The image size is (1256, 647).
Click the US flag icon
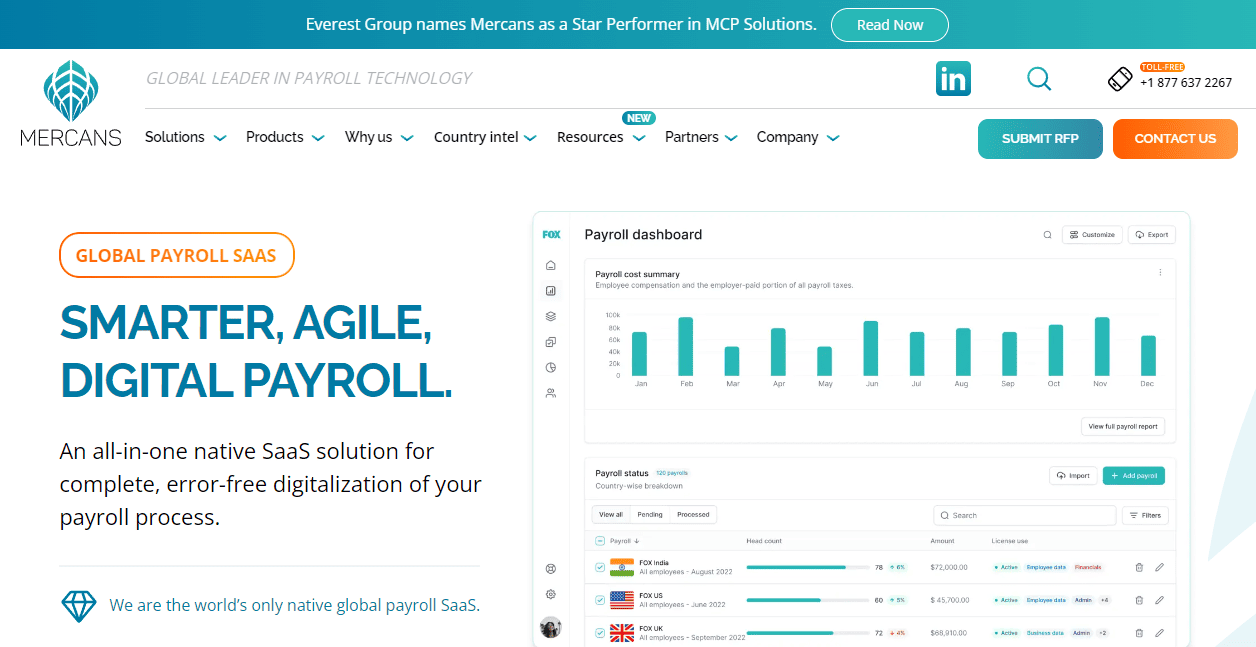pyautogui.click(x=622, y=600)
